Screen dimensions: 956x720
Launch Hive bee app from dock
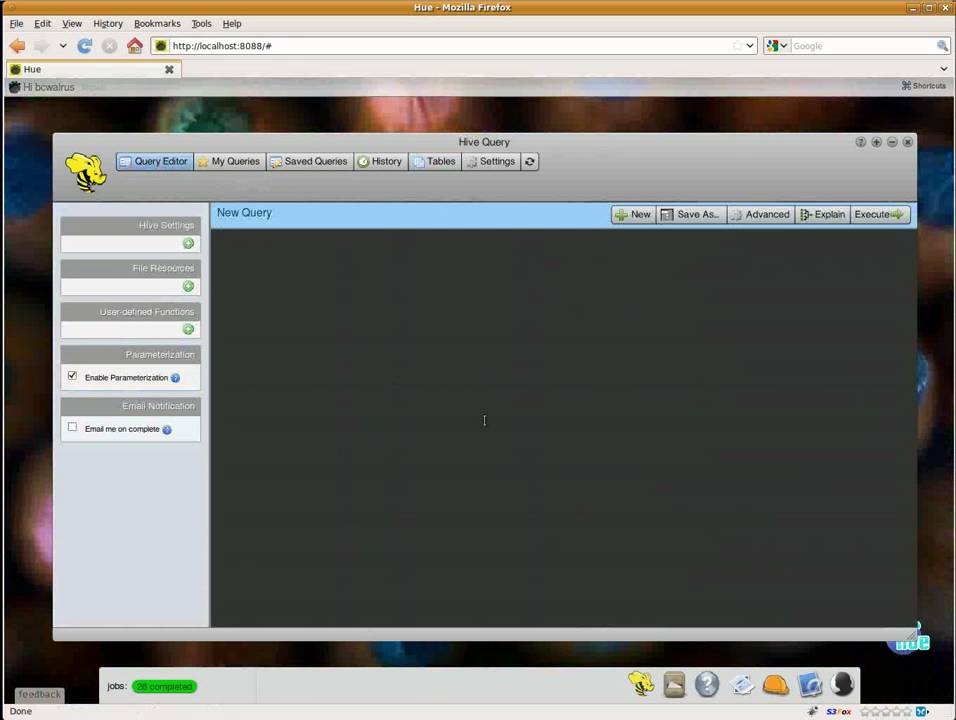tap(641, 684)
